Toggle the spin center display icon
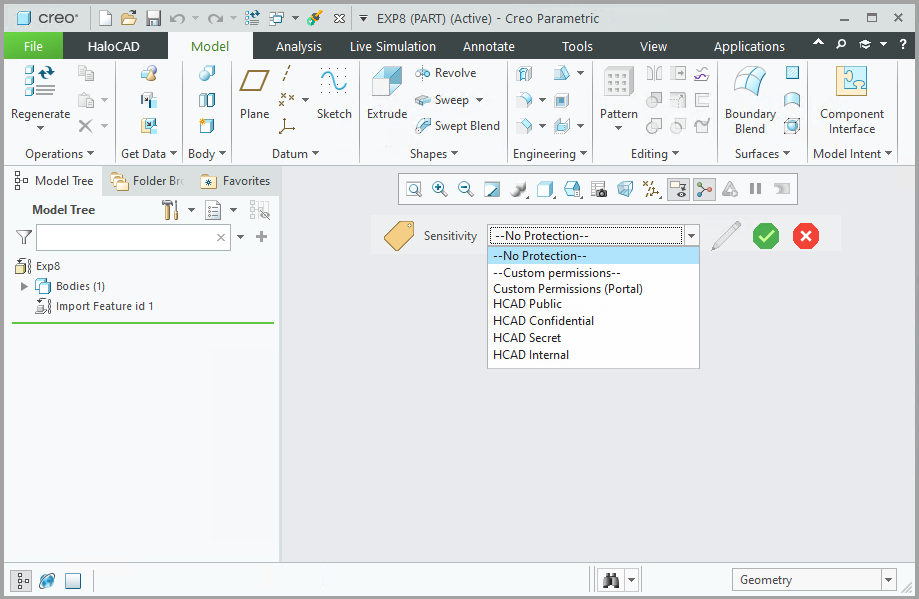Viewport: 919px width, 599px height. tap(704, 188)
